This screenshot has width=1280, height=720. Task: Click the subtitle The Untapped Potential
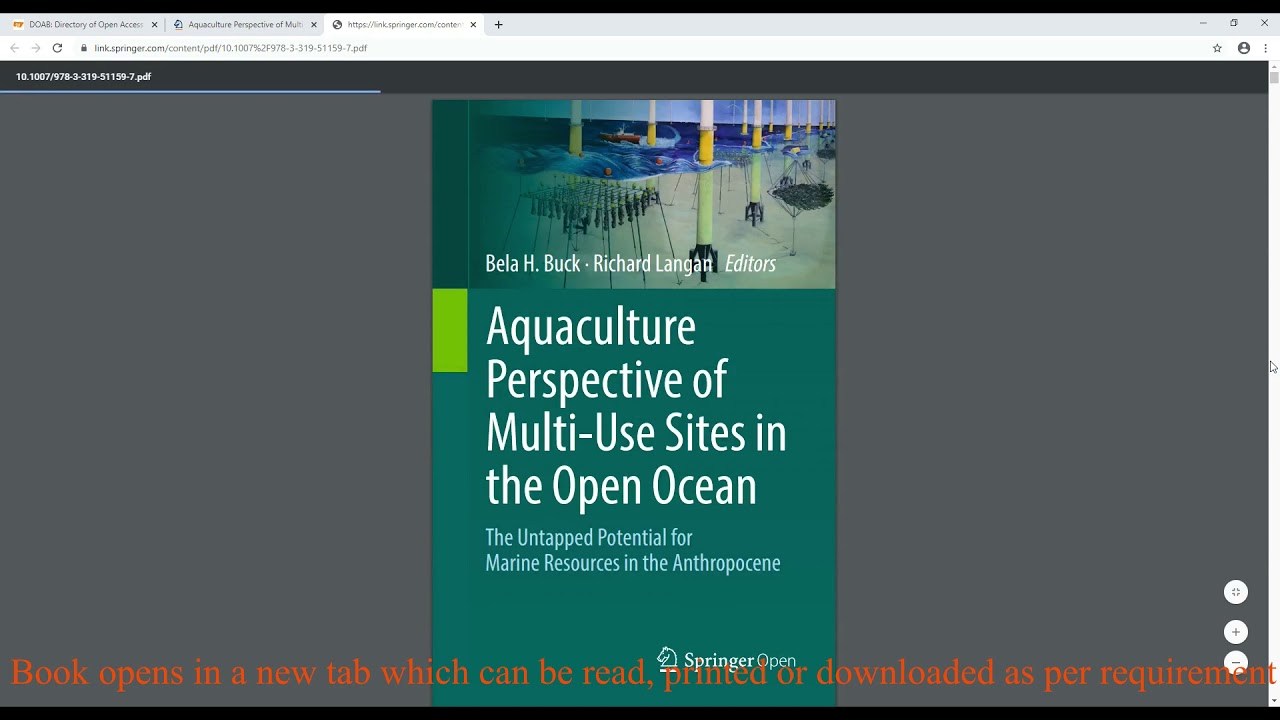[x=633, y=550]
